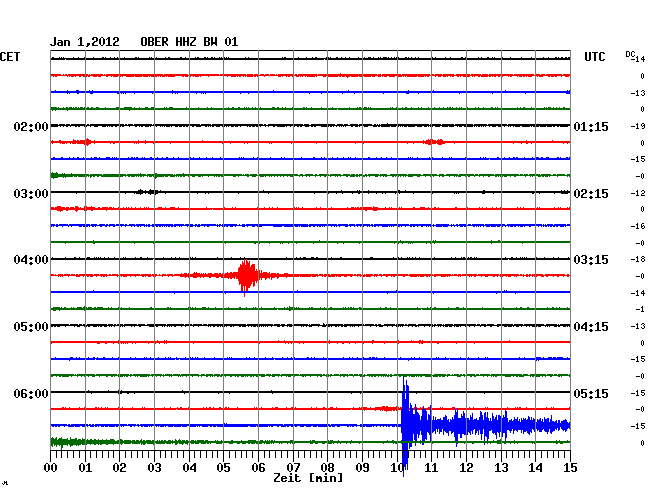Click the "09" minute tick label
The height and width of the screenshot is (494, 650).
click(x=362, y=468)
